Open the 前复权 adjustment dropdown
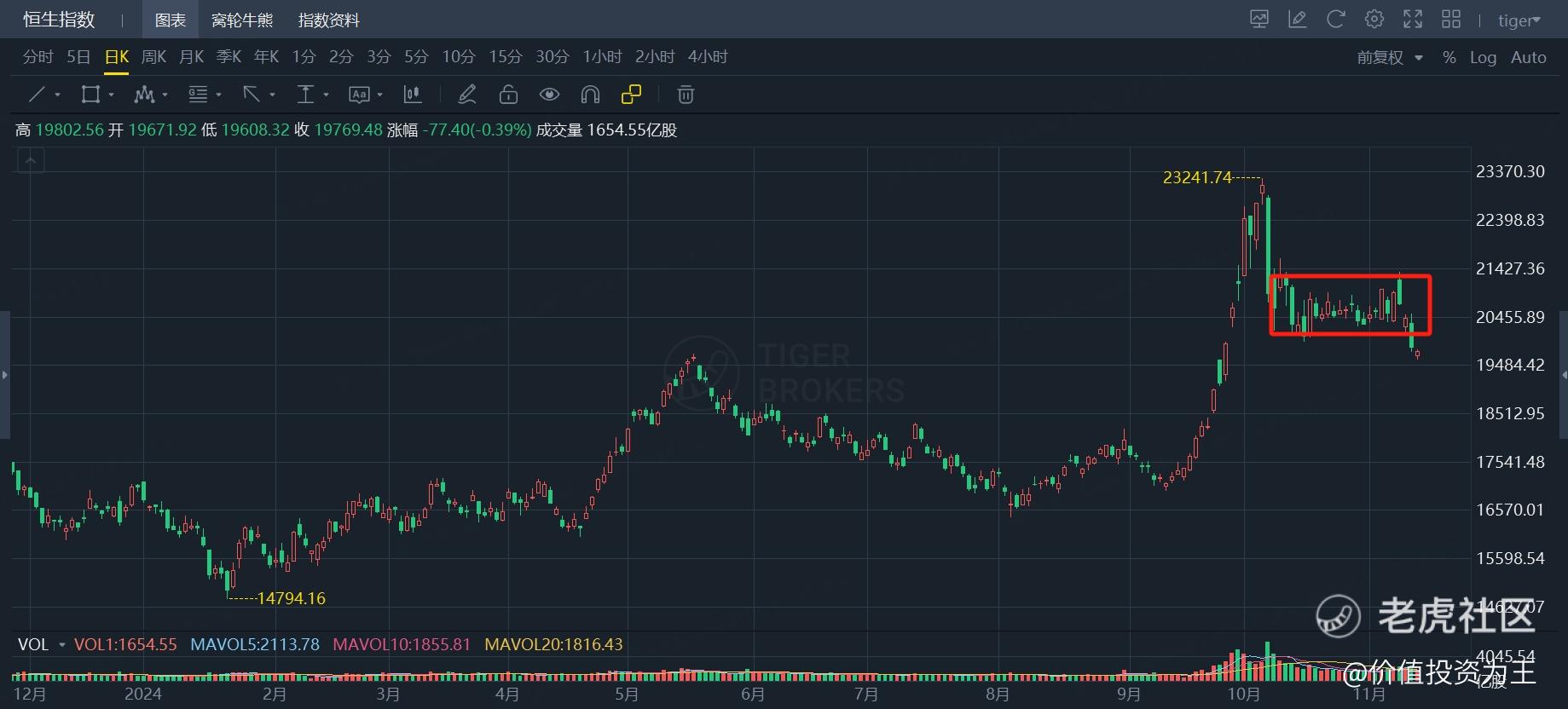1568x709 pixels. tap(1391, 57)
